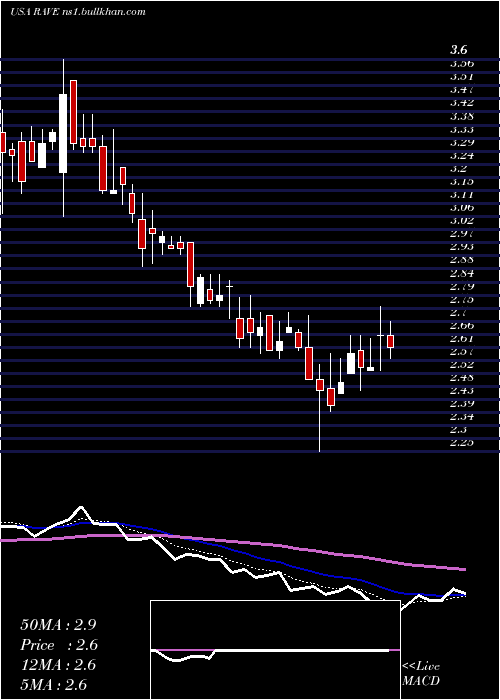Click the 2.7 price axis label
The height and width of the screenshot is (700, 500).
459,312
